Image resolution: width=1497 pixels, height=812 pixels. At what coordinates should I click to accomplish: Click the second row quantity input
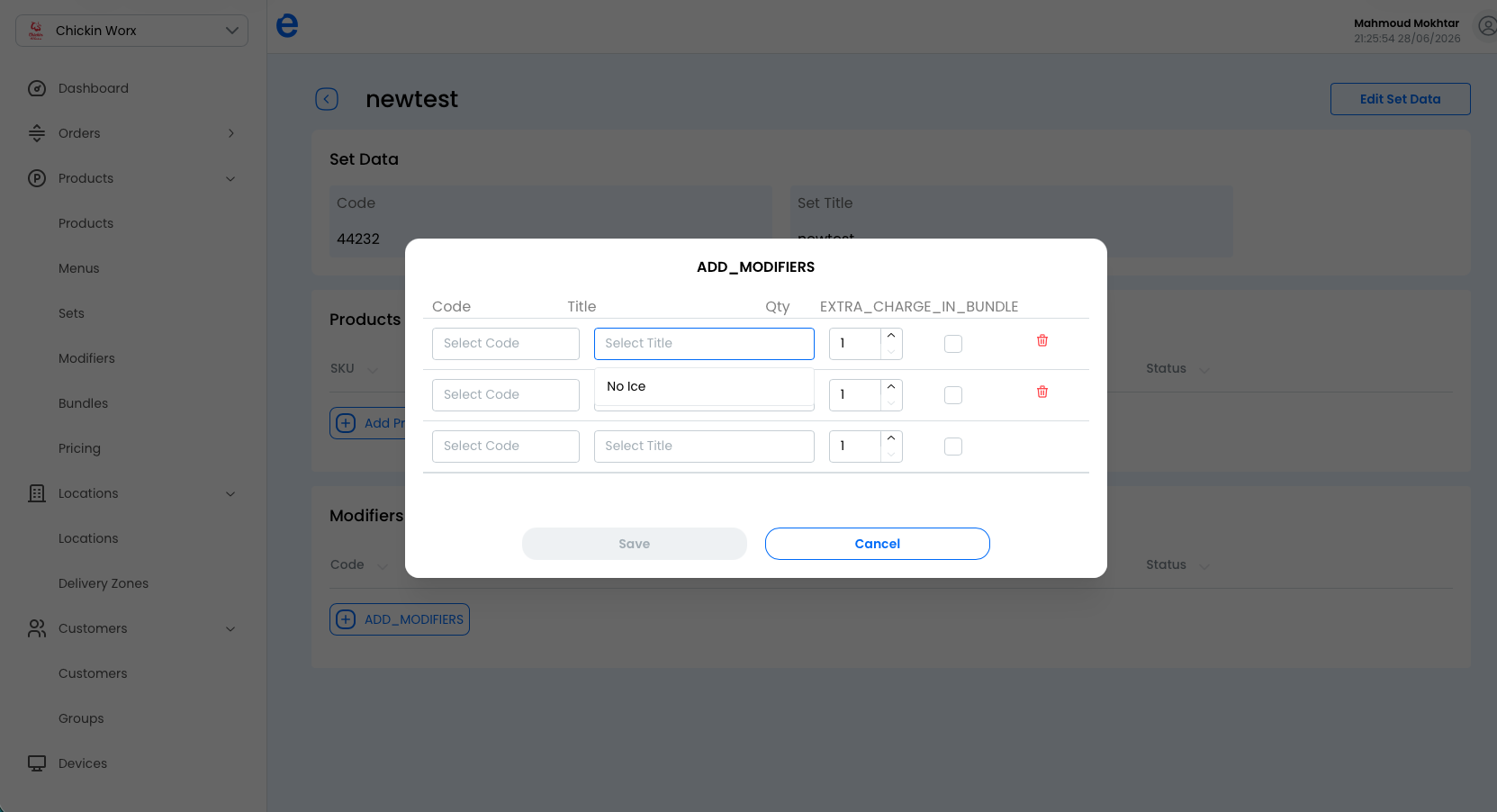tap(855, 395)
